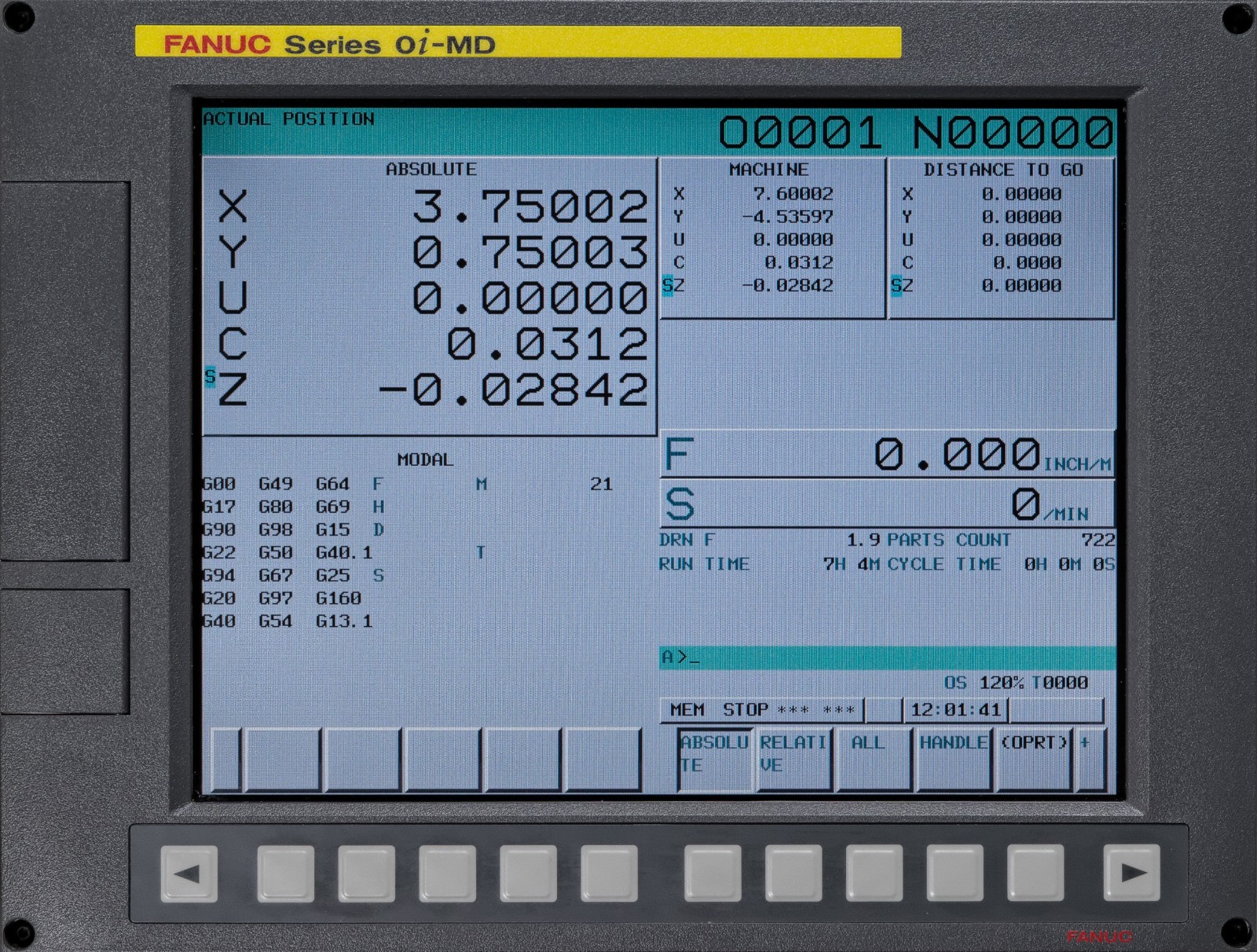The width and height of the screenshot is (1257, 952).
Task: Click the right arrow continuation menu key
Action: coord(1131,873)
